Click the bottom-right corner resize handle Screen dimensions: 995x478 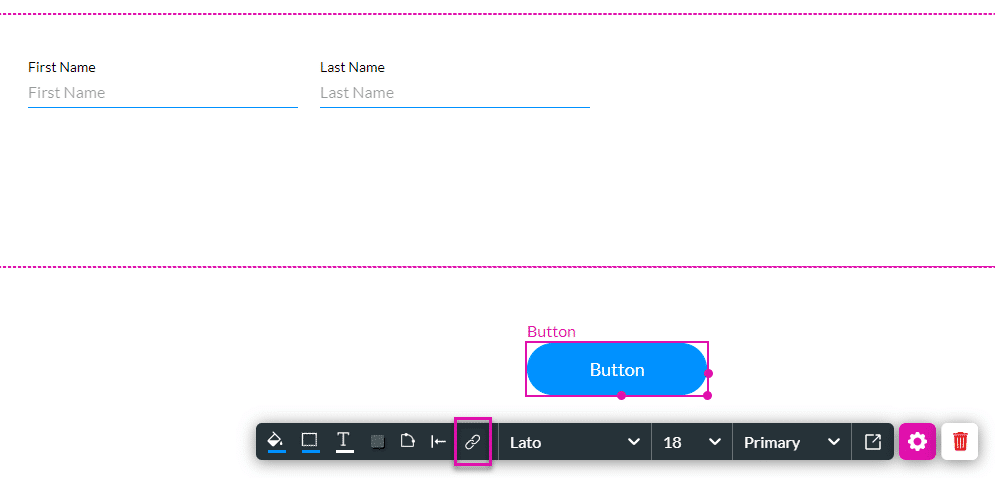click(x=707, y=395)
